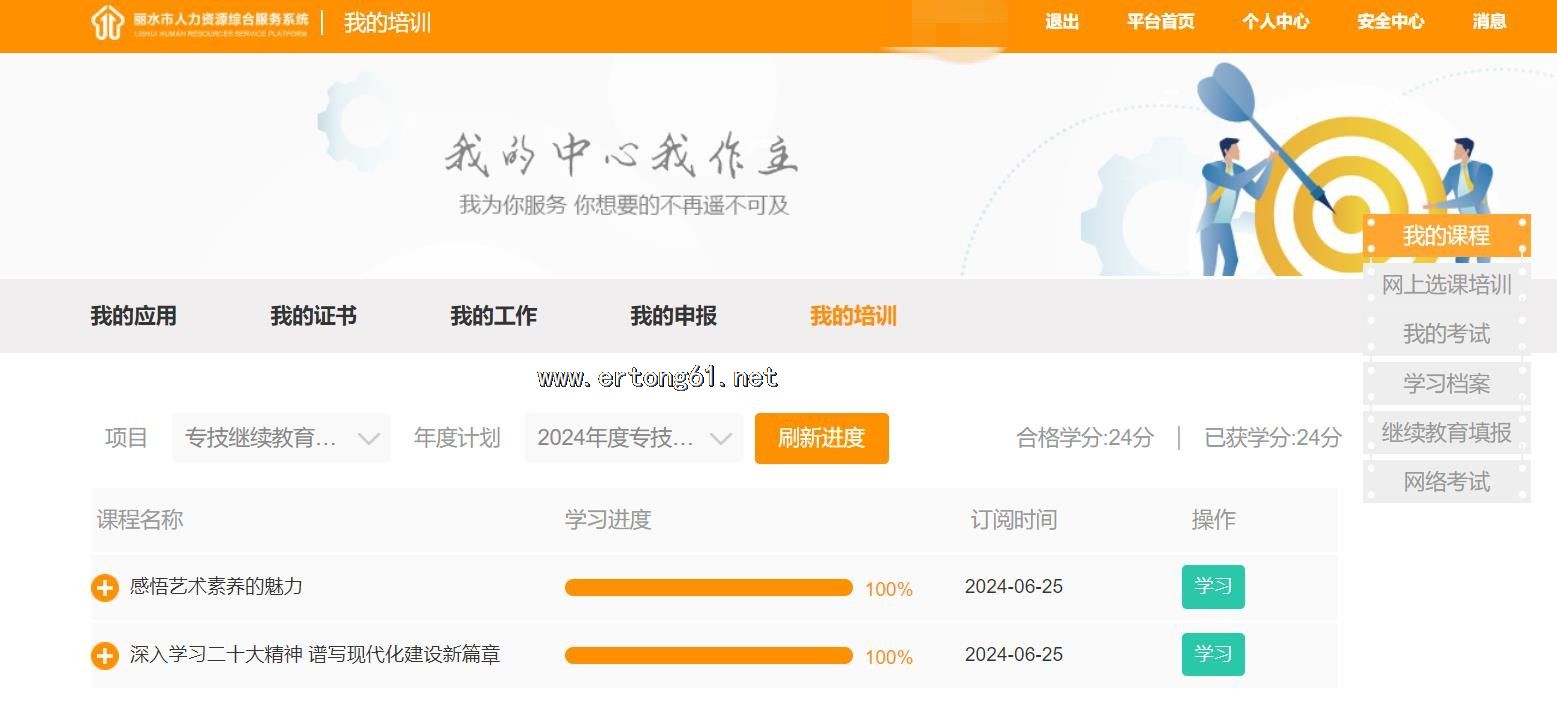Click 学习 button for 感悟艺术素养的魅力
This screenshot has width=1557, height=719.
pos(1212,587)
